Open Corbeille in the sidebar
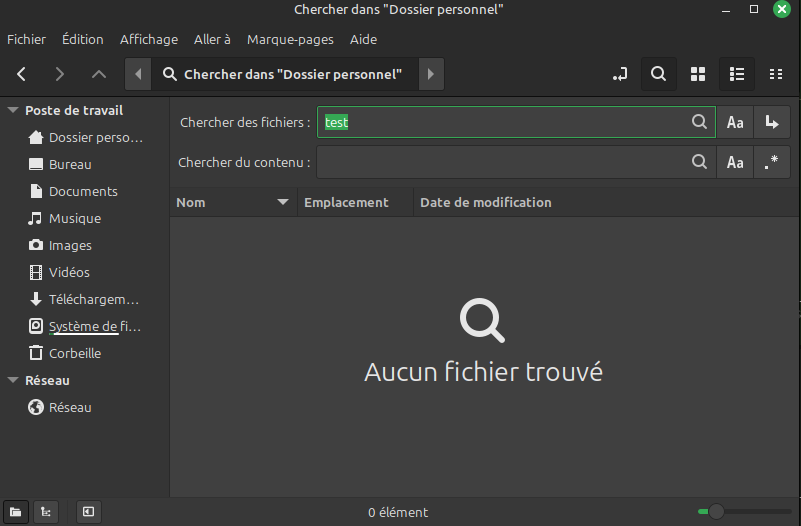The height and width of the screenshot is (526, 801). [75, 354]
